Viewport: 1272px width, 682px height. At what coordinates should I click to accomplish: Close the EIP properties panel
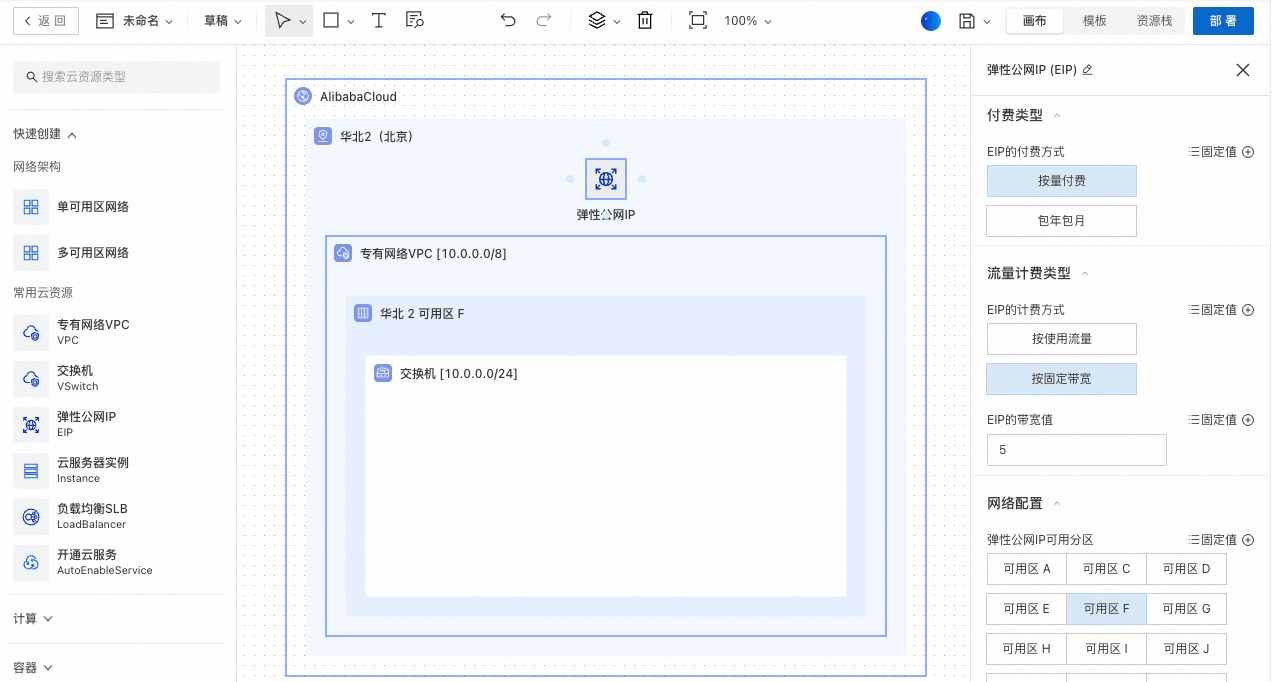pos(1243,70)
